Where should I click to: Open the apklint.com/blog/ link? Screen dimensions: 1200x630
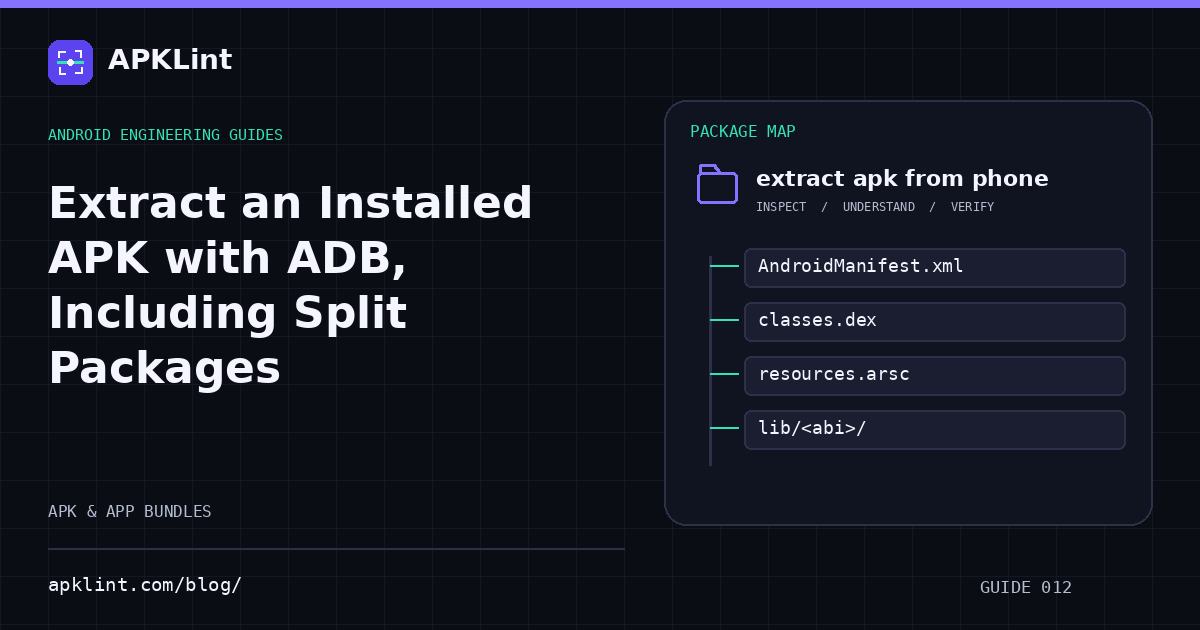[145, 585]
